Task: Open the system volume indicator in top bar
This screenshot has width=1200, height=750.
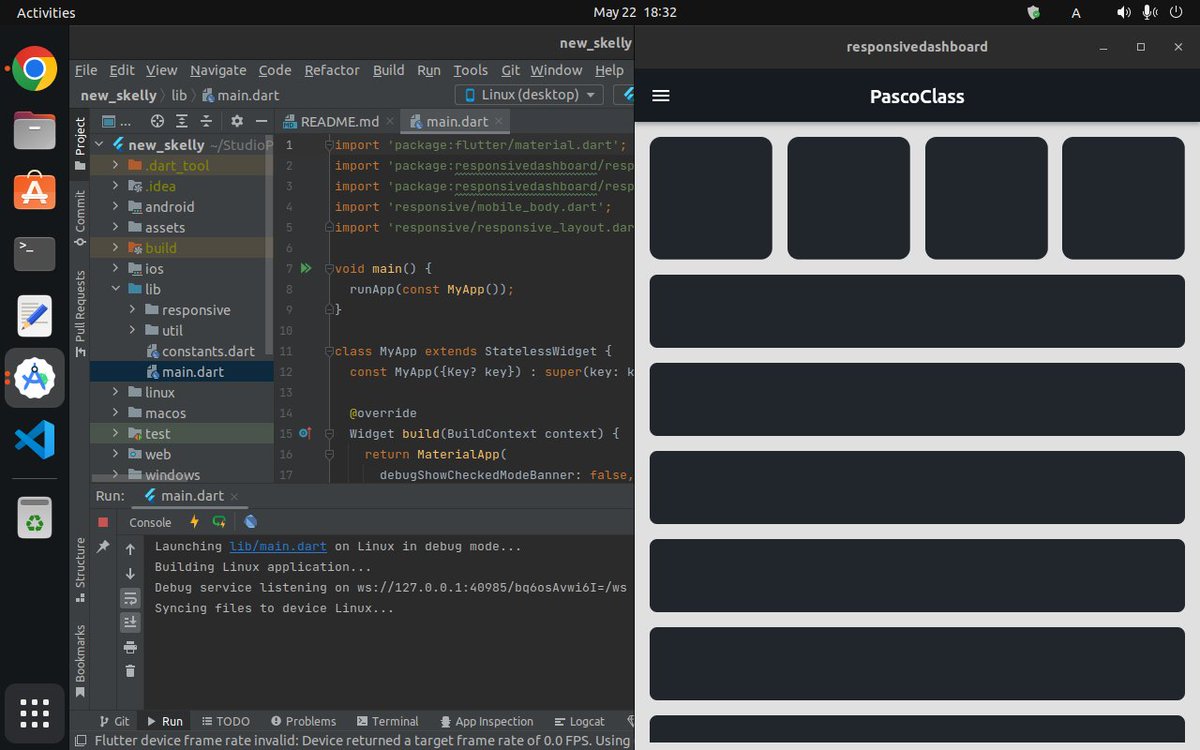Action: pyautogui.click(x=1125, y=13)
